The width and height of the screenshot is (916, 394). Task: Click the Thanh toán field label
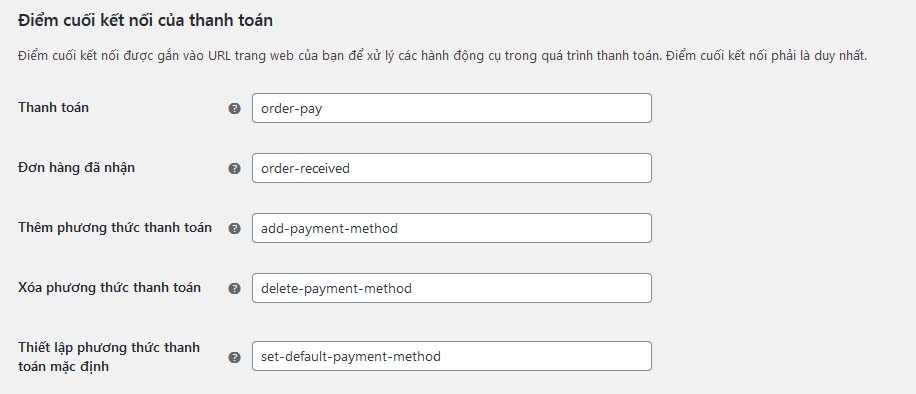click(53, 108)
